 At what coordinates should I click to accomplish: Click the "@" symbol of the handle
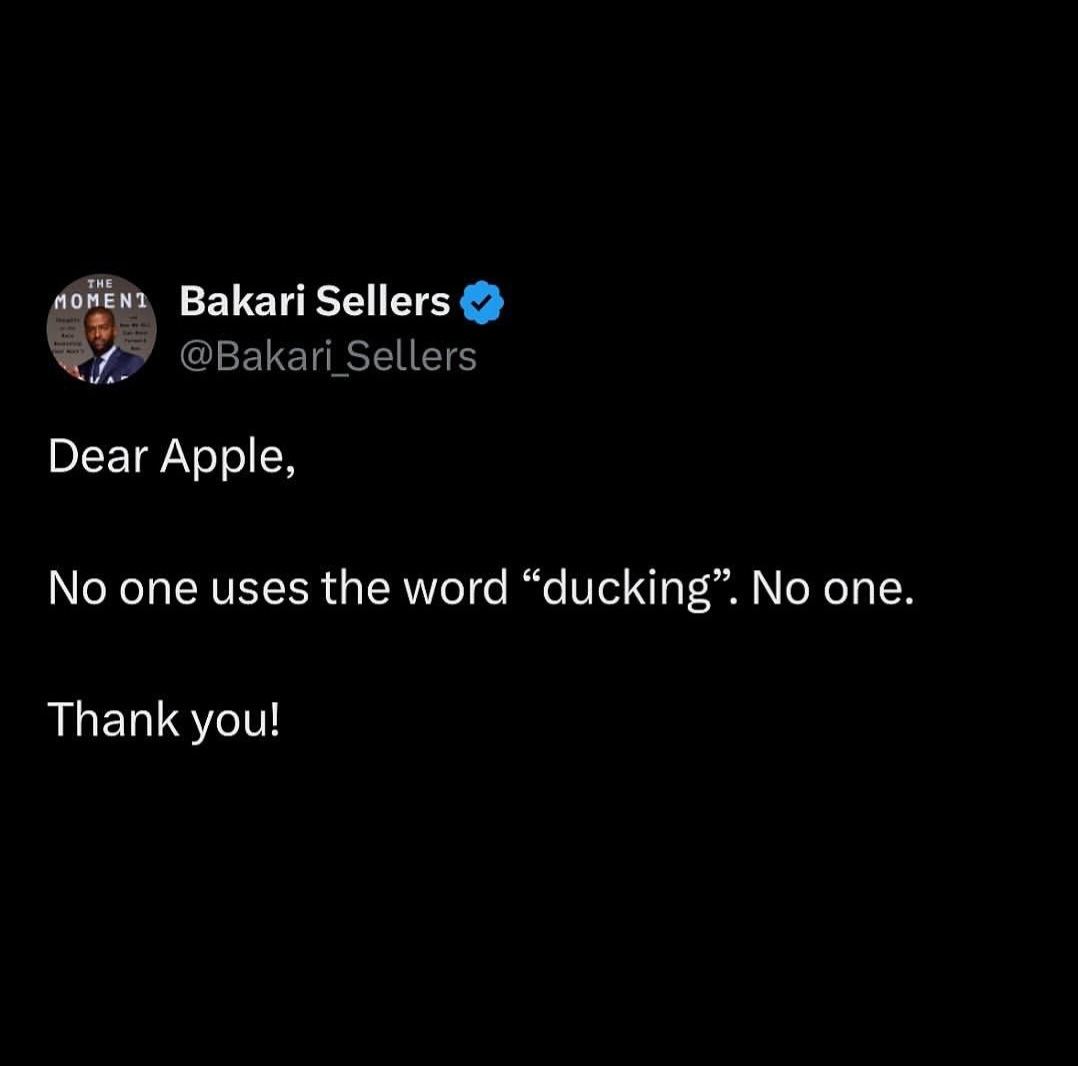[195, 357]
